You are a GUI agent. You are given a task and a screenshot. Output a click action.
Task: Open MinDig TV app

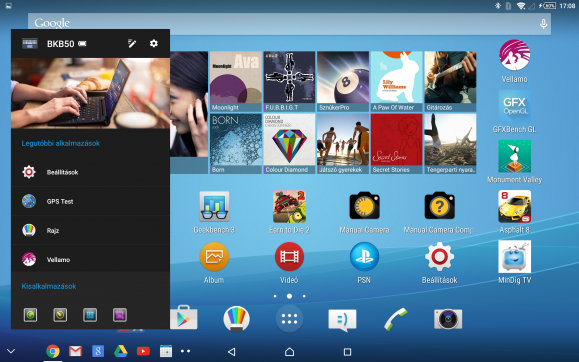(x=514, y=263)
